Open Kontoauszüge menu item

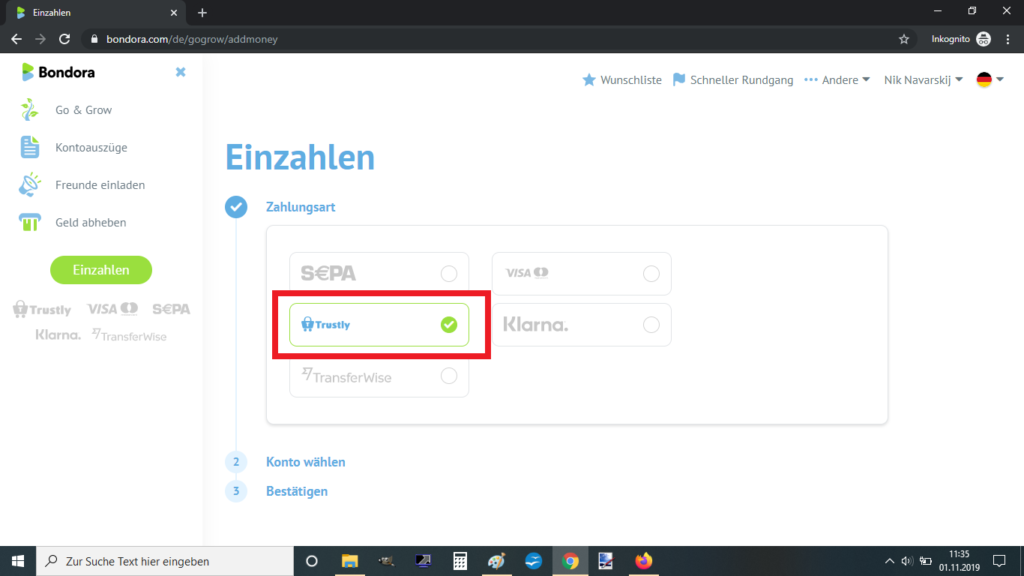click(91, 148)
